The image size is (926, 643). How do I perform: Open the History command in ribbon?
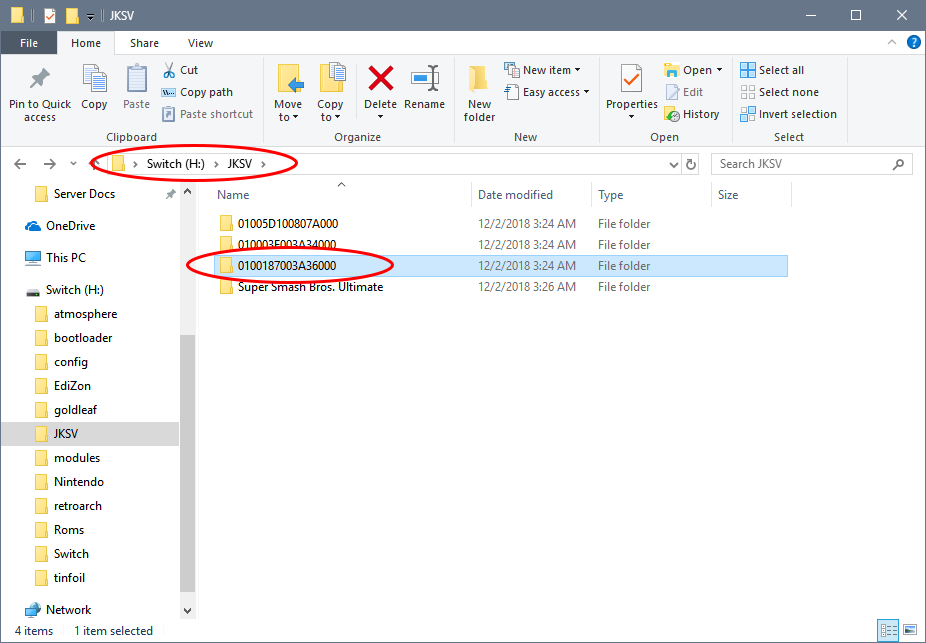point(692,114)
